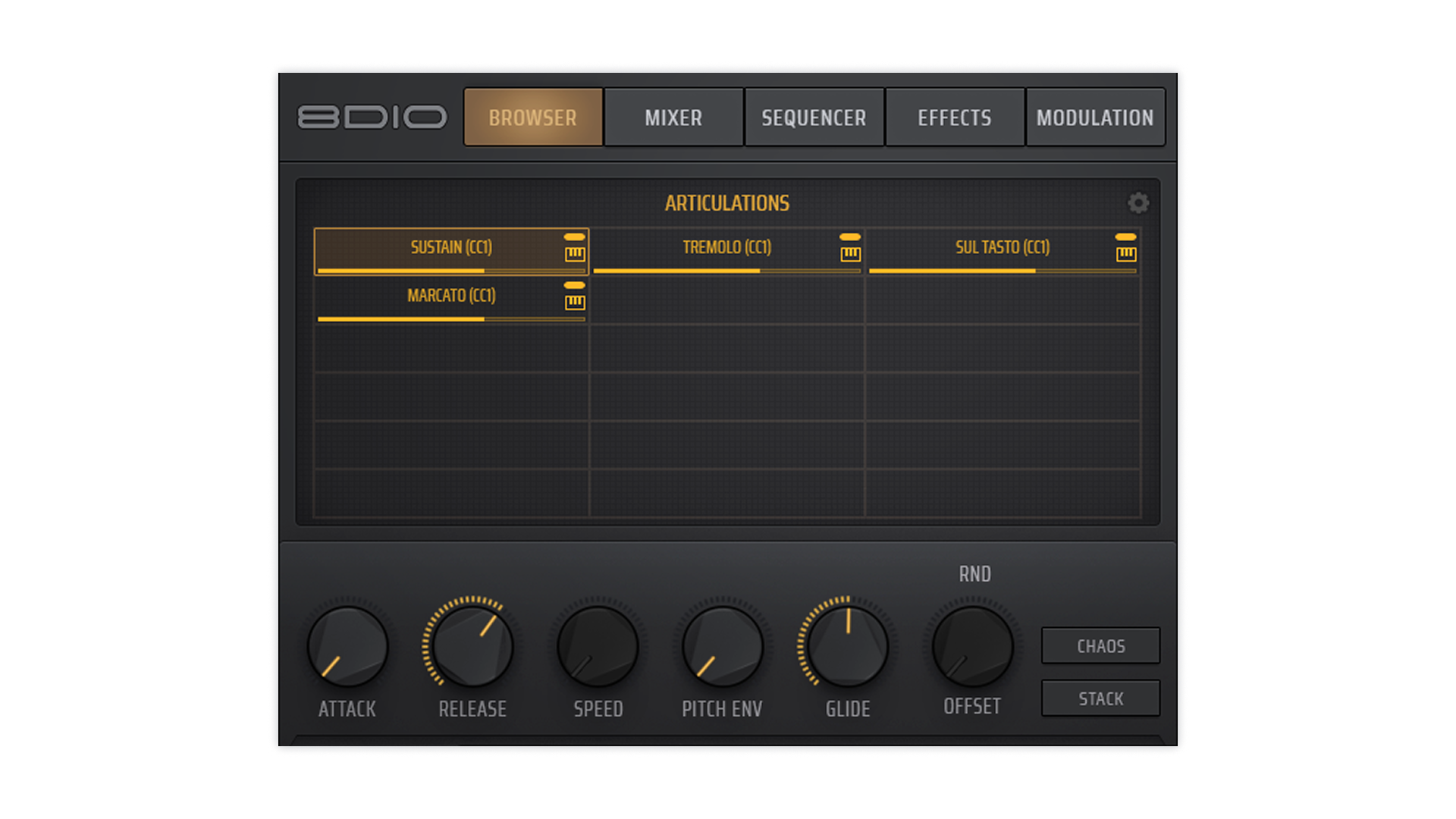1456x819 pixels.
Task: Open the articulations settings gear
Action: (1137, 202)
